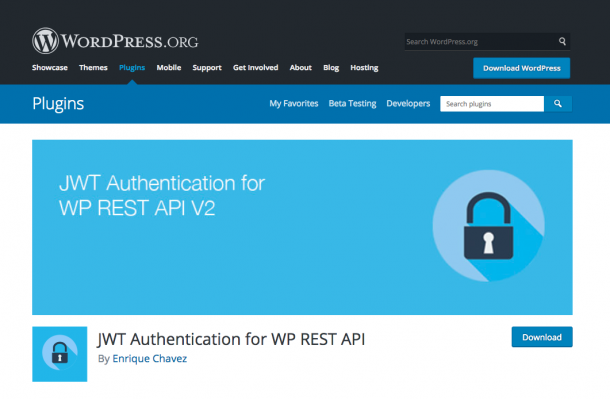Click the large padlock banner graphic

point(489,226)
